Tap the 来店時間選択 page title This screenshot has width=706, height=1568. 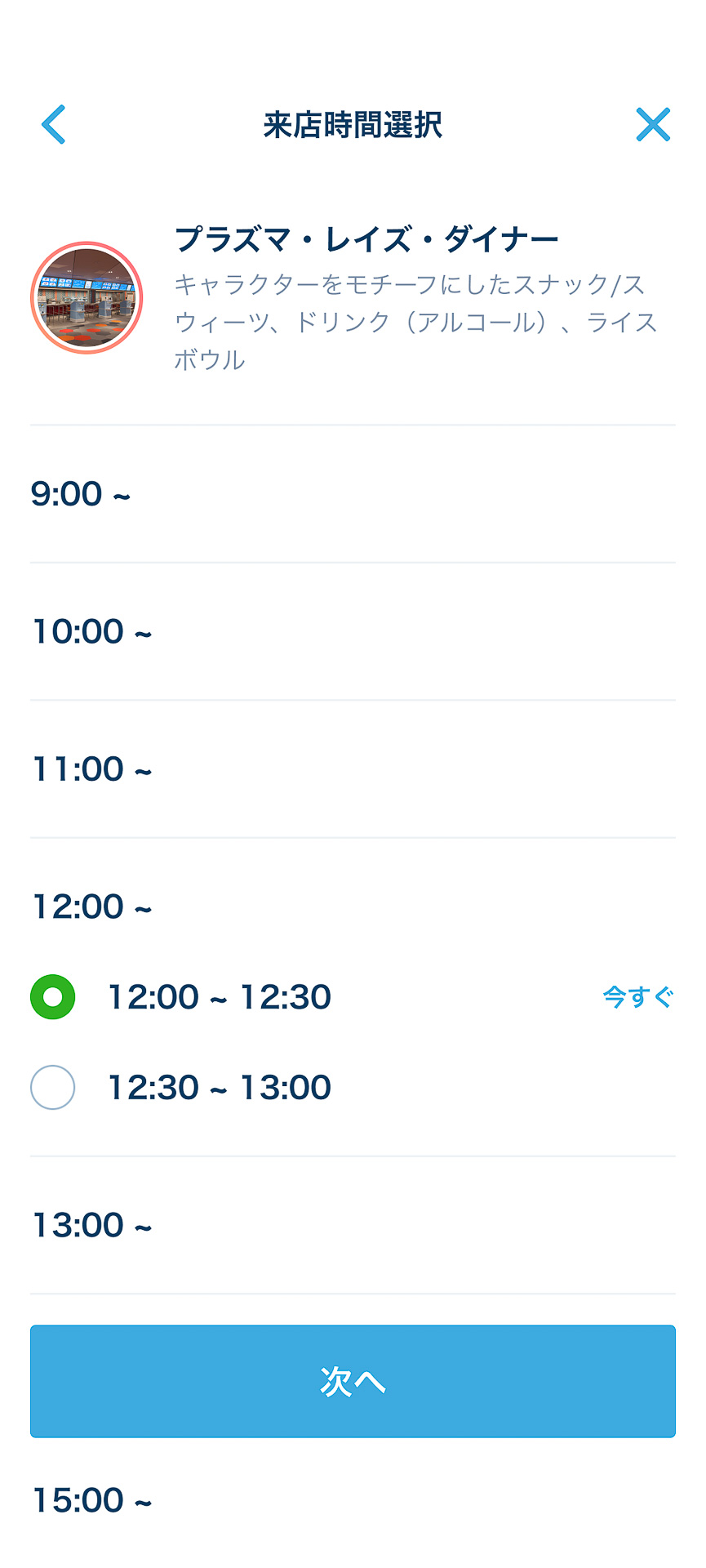[x=353, y=125]
